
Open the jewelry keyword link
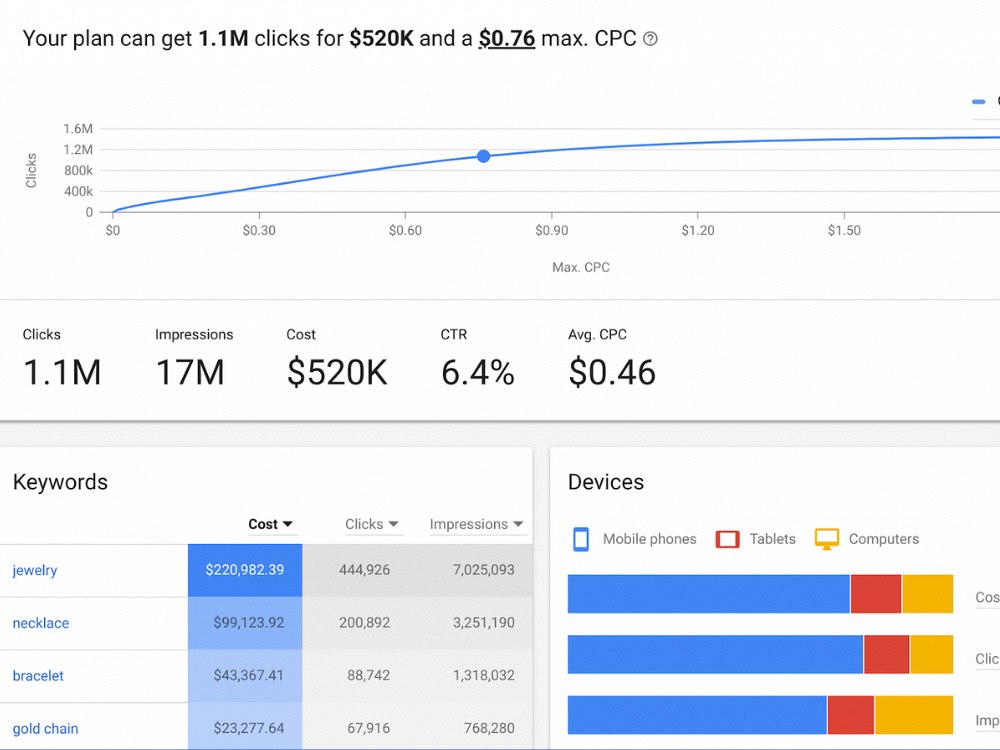[x=35, y=570]
